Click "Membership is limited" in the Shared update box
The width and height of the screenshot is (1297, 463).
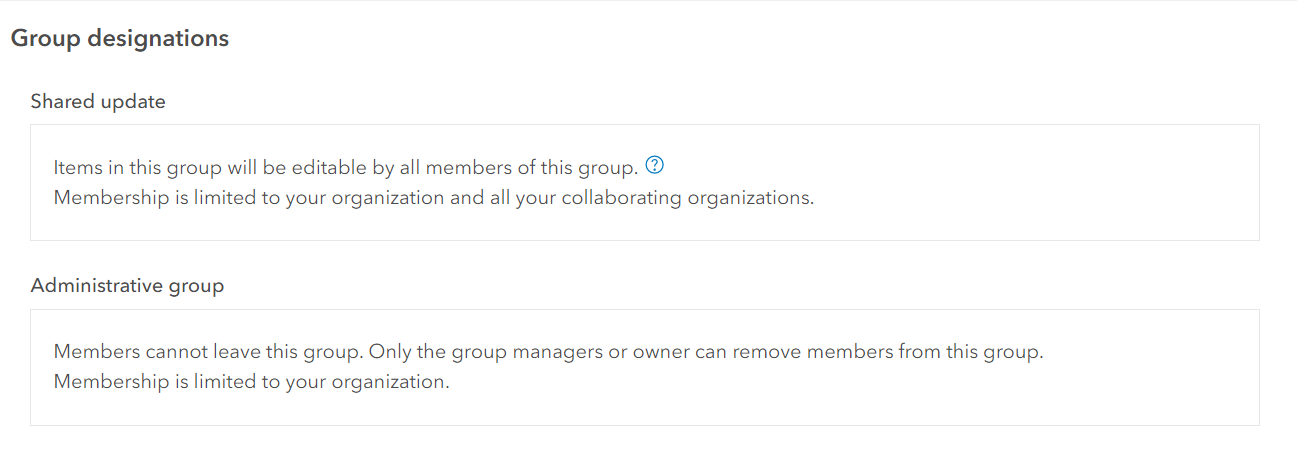pyautogui.click(x=142, y=198)
